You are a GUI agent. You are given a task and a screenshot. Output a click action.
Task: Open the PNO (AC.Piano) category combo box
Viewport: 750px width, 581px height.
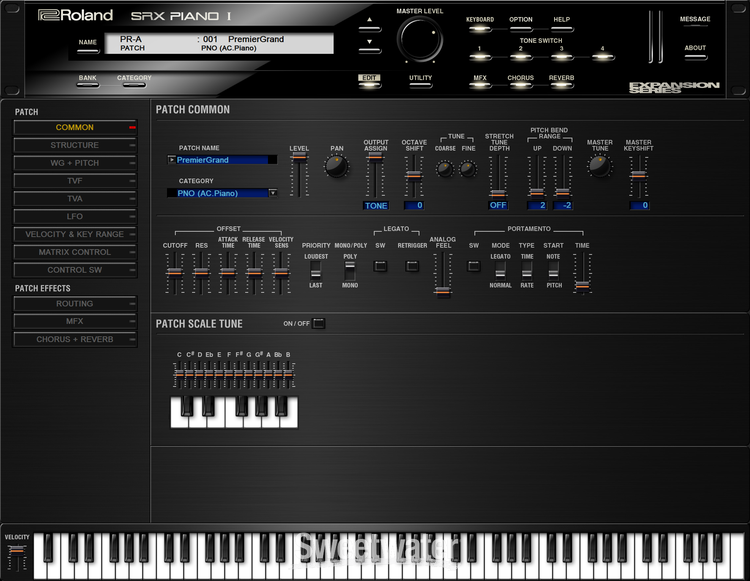tap(222, 193)
